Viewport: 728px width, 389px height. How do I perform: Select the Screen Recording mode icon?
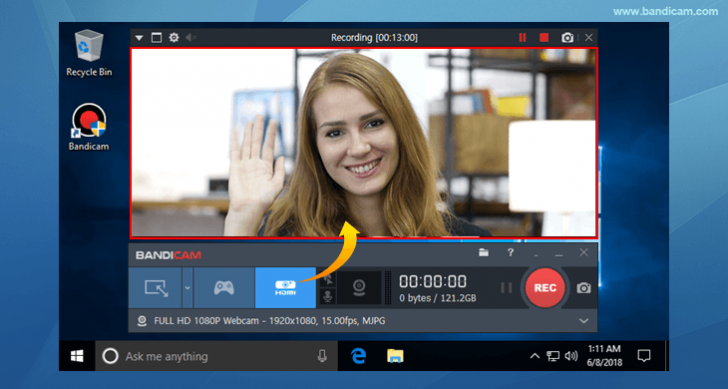click(155, 288)
